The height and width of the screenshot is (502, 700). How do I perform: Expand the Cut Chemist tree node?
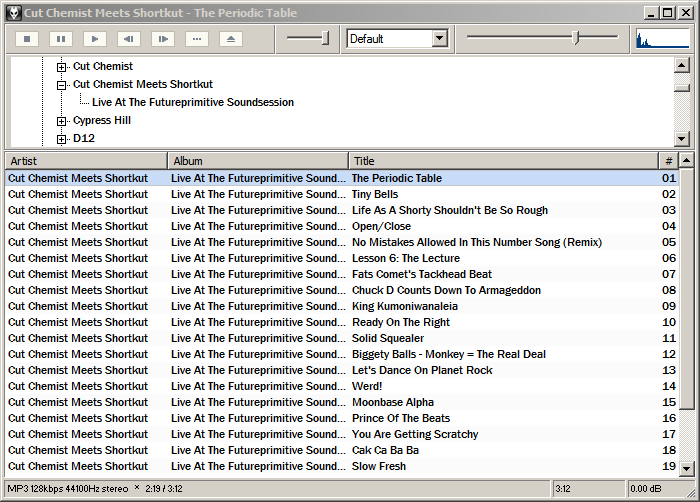(x=62, y=67)
